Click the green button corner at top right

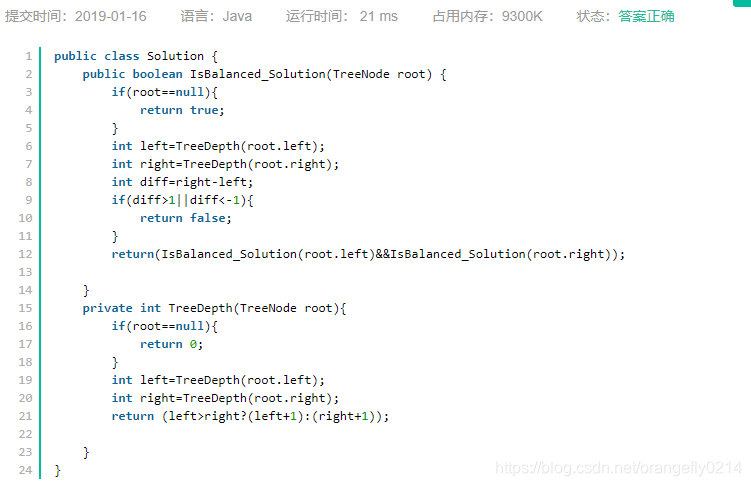742,3
